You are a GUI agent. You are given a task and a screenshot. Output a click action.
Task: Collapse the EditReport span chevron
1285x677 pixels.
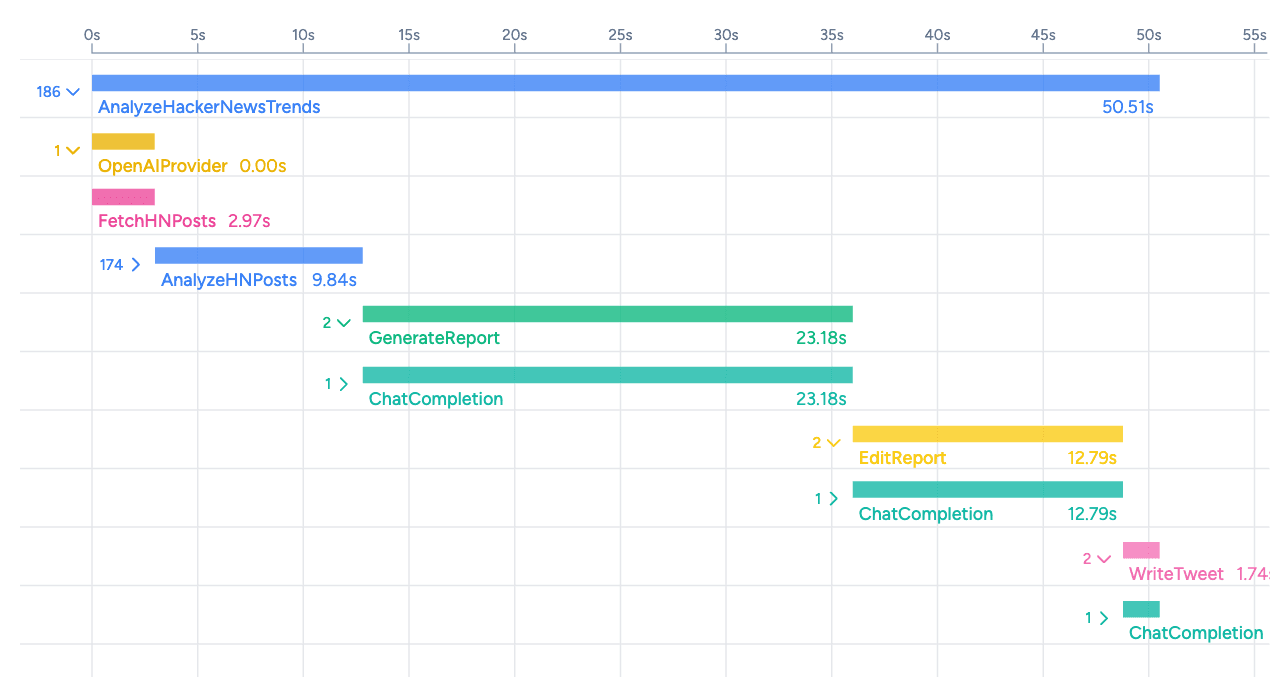pyautogui.click(x=833, y=443)
